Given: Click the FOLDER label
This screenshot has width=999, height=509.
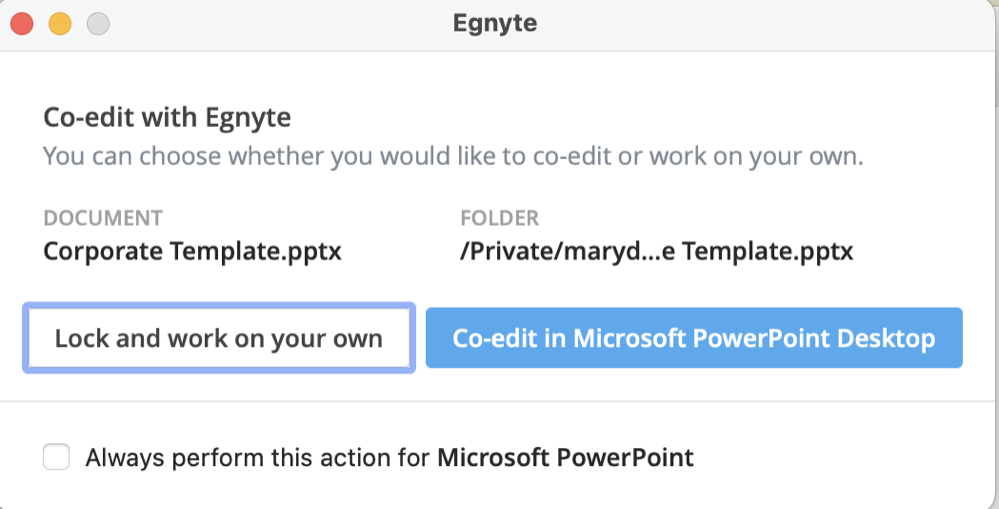Looking at the screenshot, I should point(500,218).
